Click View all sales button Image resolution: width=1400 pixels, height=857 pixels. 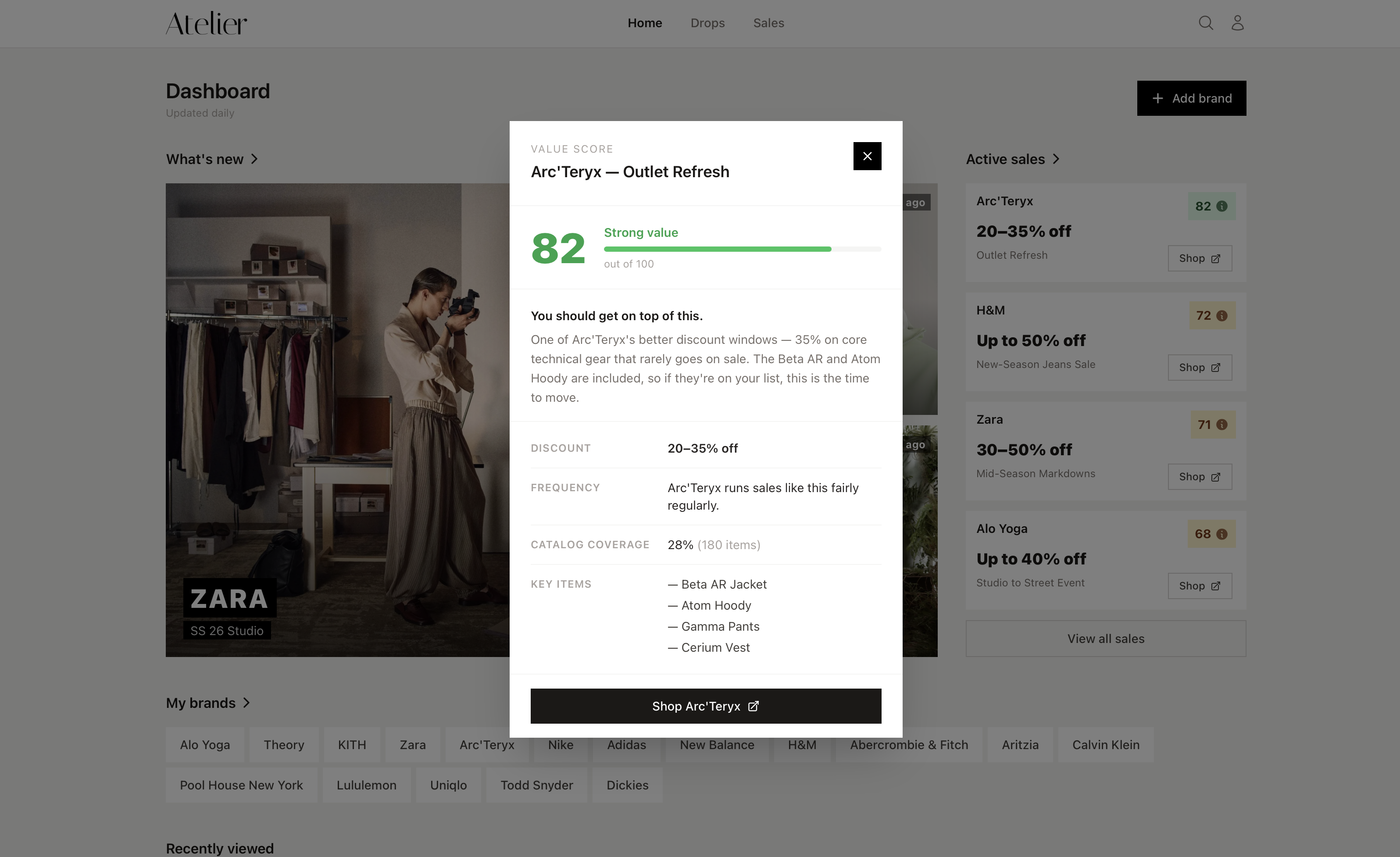coord(1106,638)
